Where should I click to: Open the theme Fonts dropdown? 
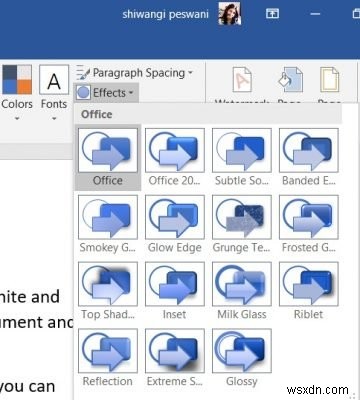click(x=54, y=93)
